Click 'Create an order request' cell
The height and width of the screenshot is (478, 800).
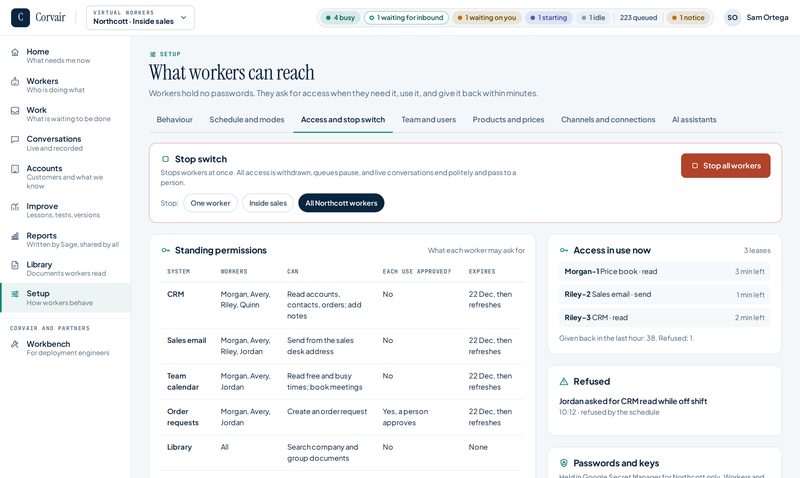[327, 412]
